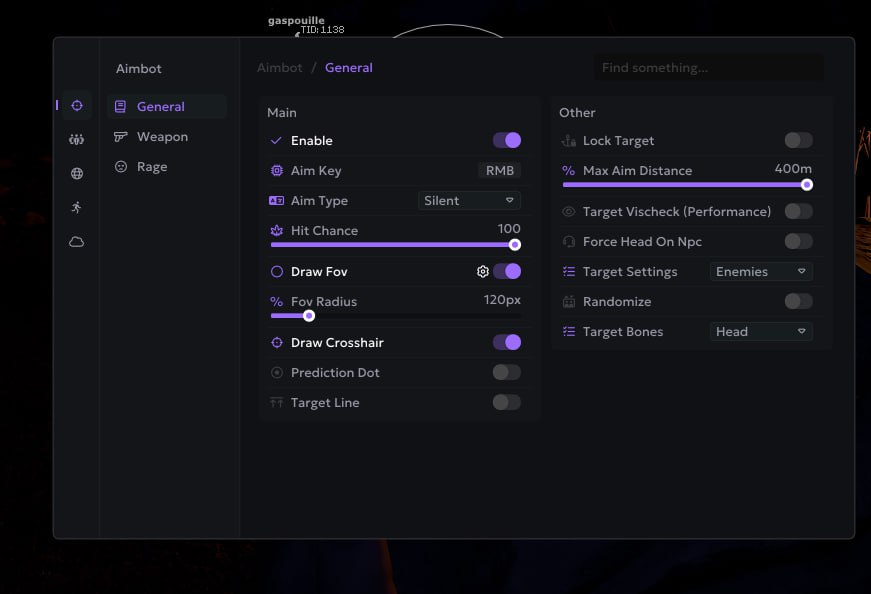Open the players group sidebar icon

tap(77, 140)
